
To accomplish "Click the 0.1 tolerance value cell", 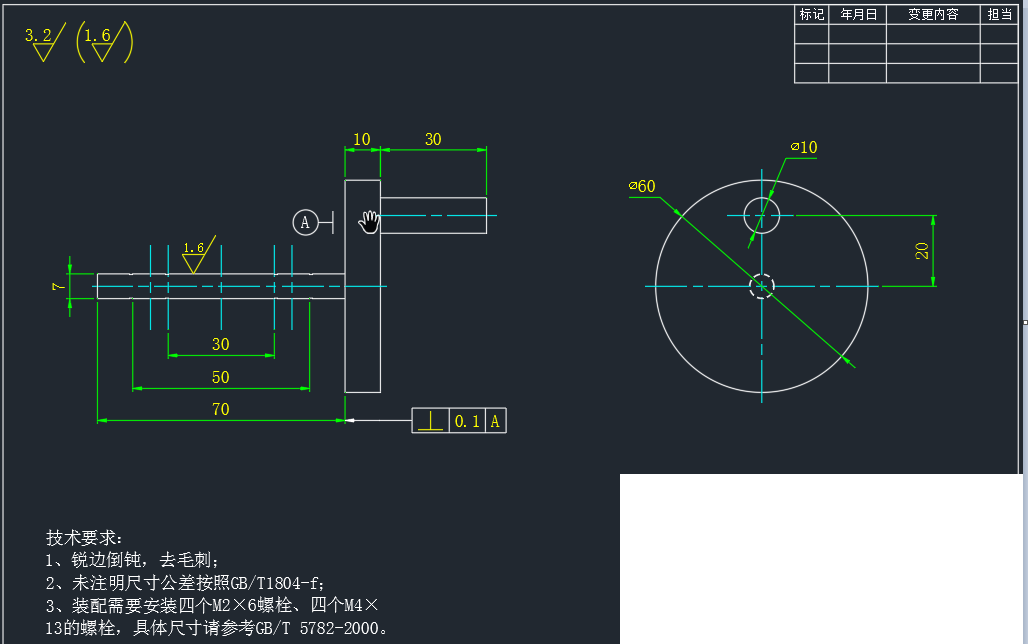I will click(x=467, y=421).
